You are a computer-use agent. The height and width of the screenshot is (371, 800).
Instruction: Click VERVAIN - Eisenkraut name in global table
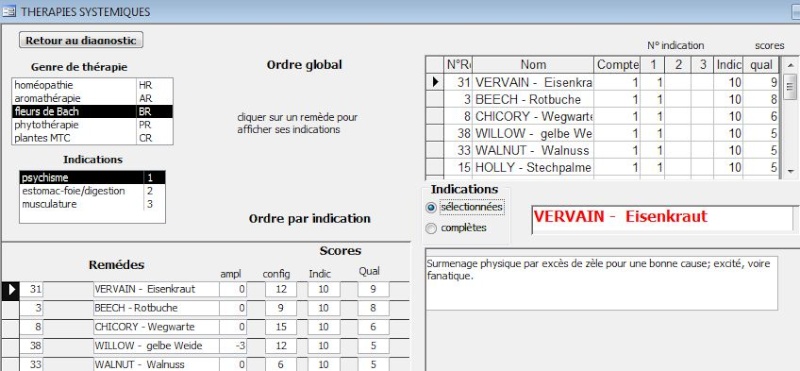click(533, 82)
